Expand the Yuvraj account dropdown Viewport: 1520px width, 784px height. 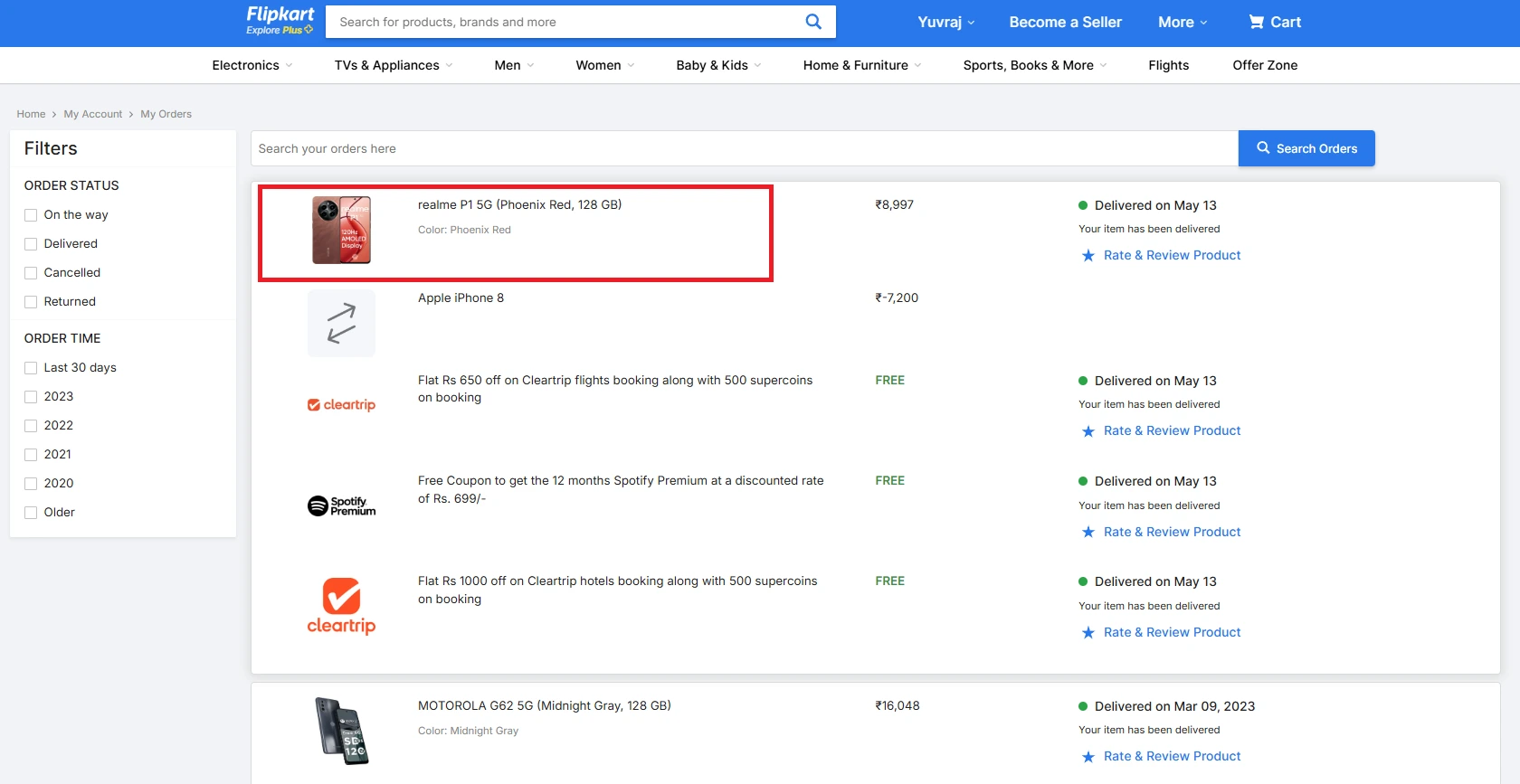tap(945, 22)
